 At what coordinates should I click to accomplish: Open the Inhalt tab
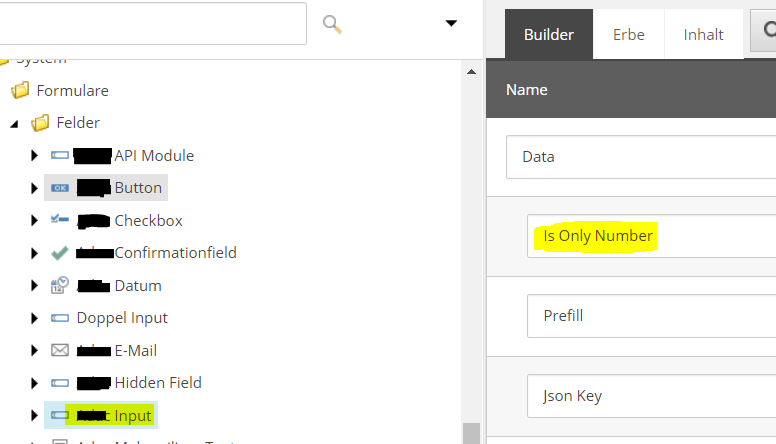(703, 35)
